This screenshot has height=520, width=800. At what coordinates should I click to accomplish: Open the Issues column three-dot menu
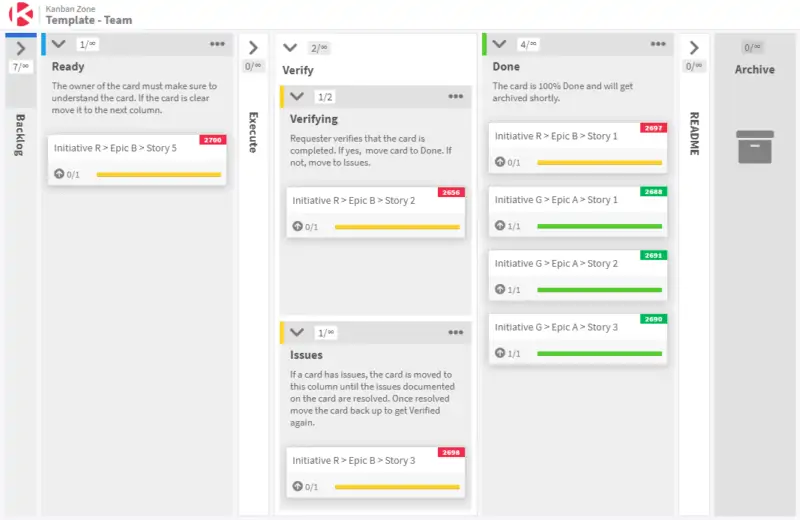[456, 332]
